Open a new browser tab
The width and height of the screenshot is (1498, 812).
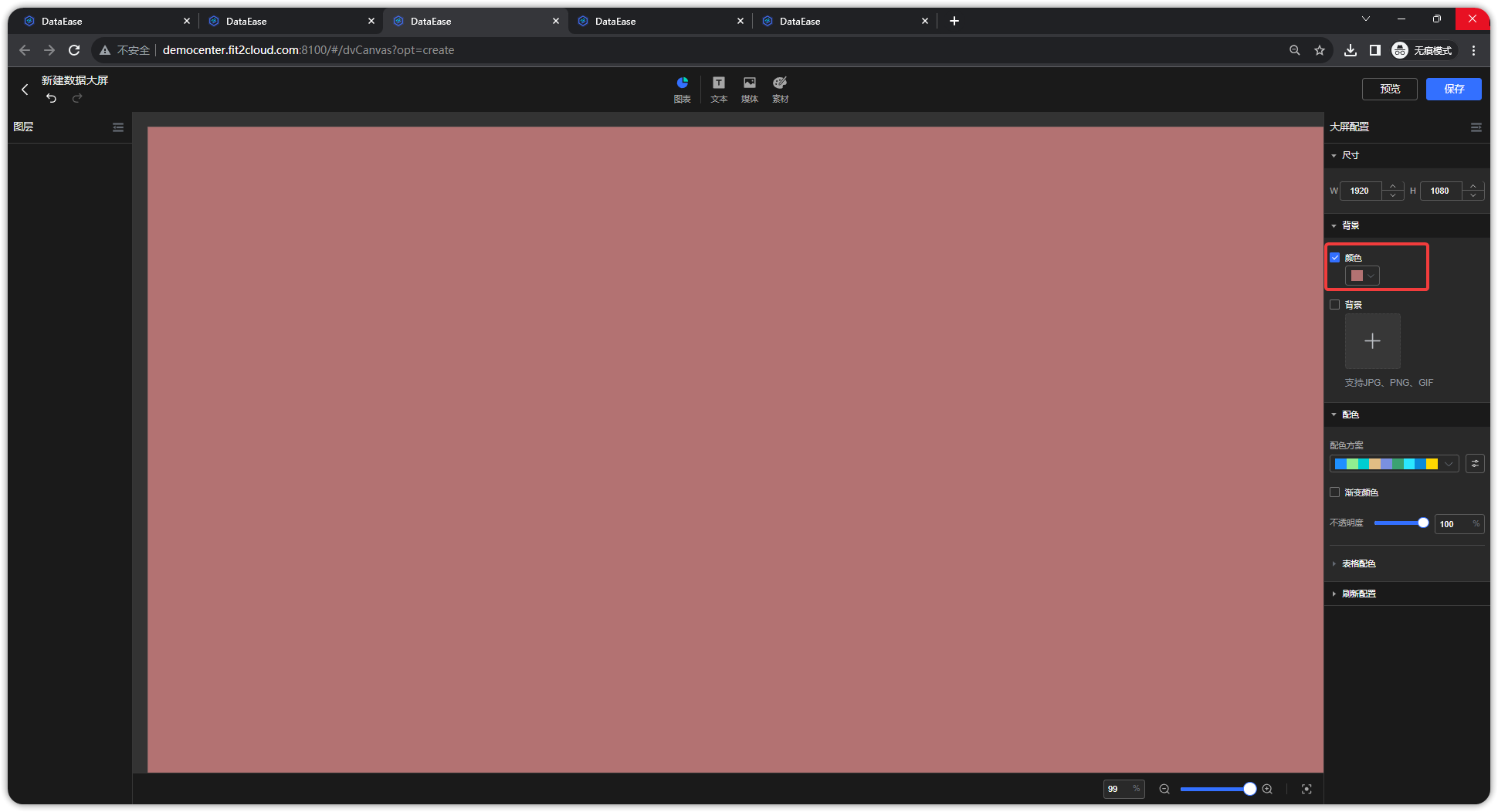(x=954, y=21)
